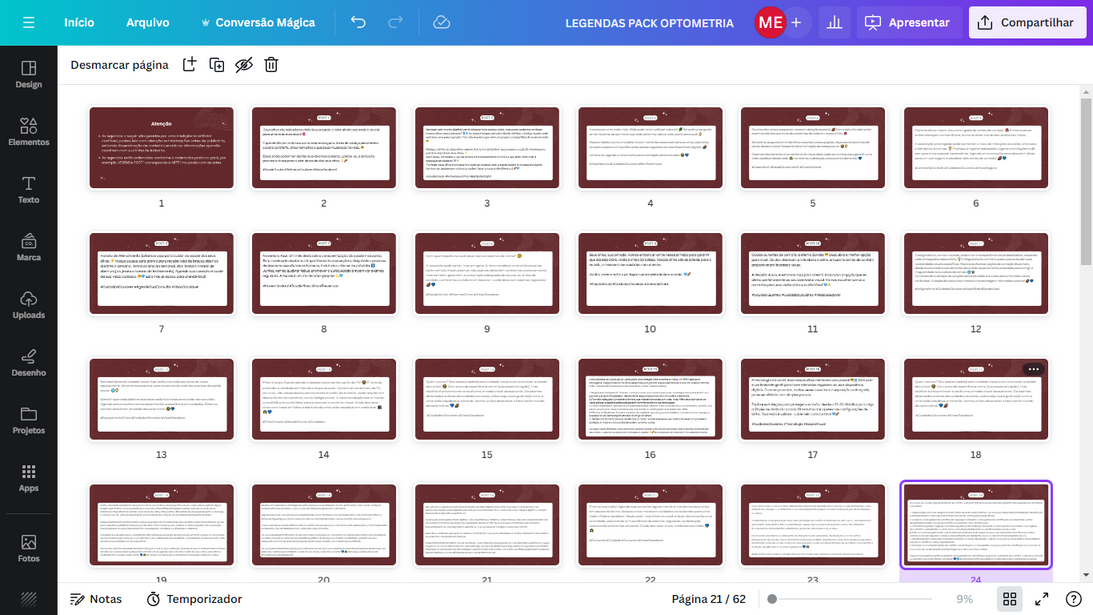Screen dimensions: 1093x615
Task: Select page 5 thumbnail
Action: click(812, 147)
